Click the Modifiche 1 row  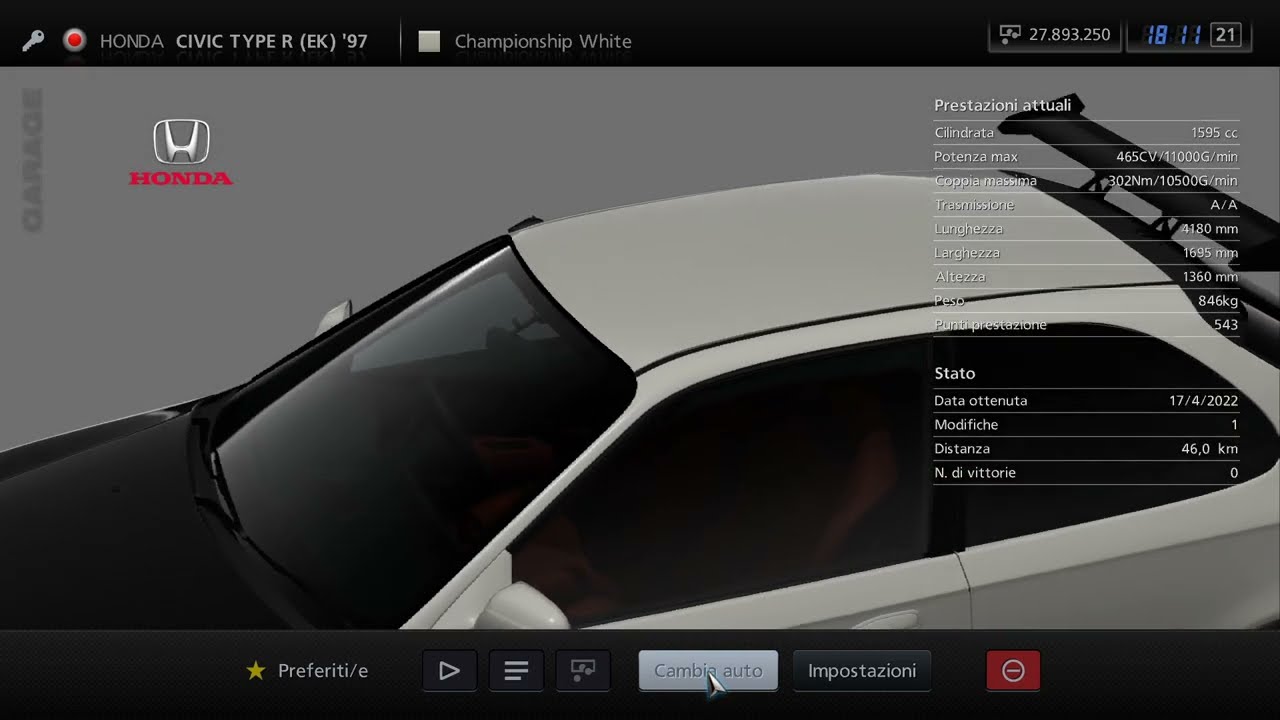coord(1086,424)
